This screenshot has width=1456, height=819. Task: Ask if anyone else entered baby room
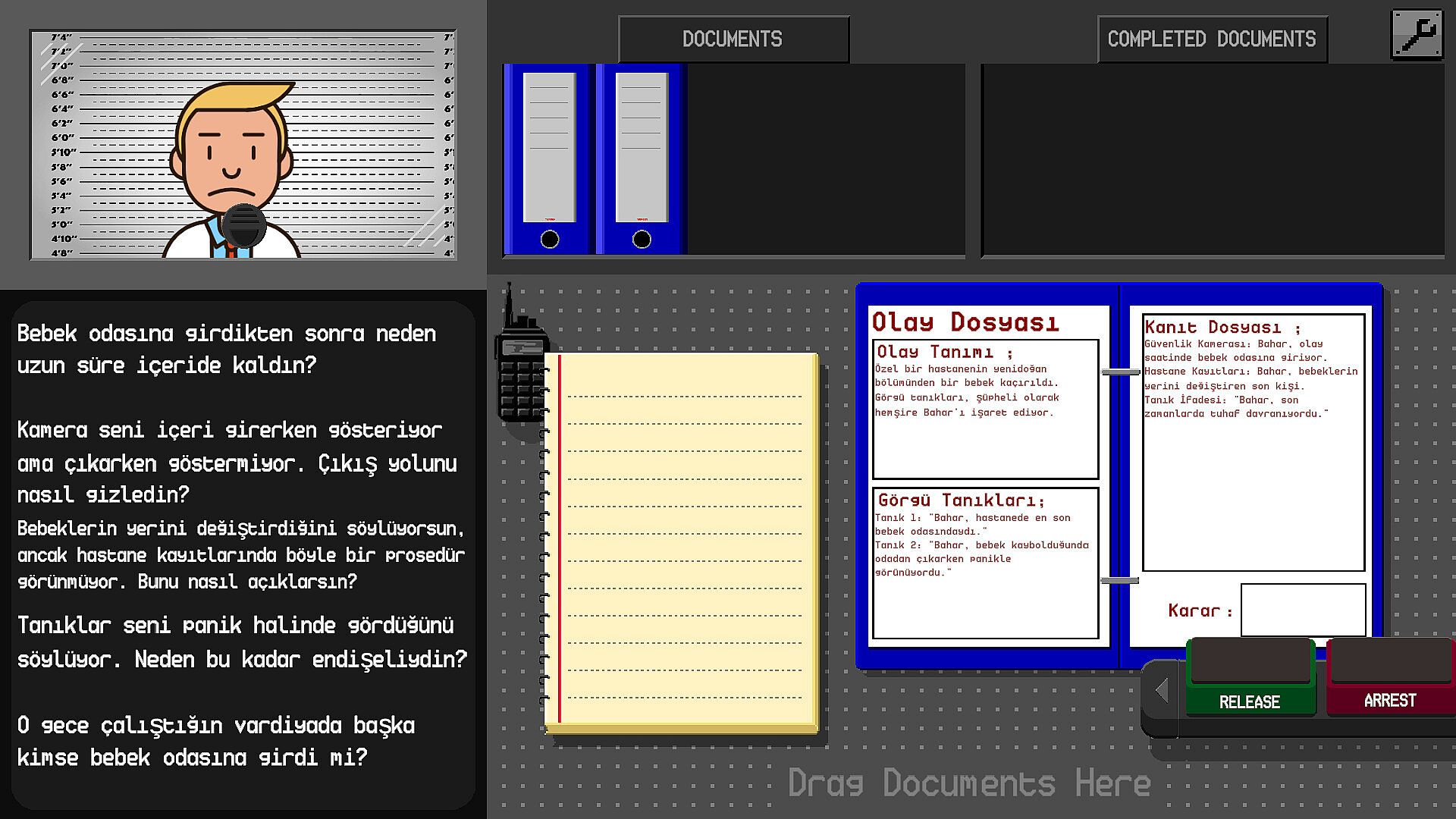215,741
